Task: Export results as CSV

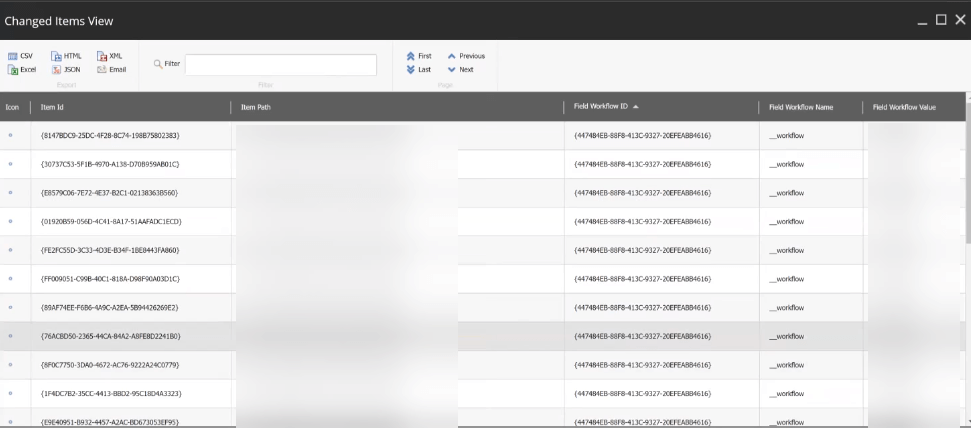Action: [x=20, y=57]
